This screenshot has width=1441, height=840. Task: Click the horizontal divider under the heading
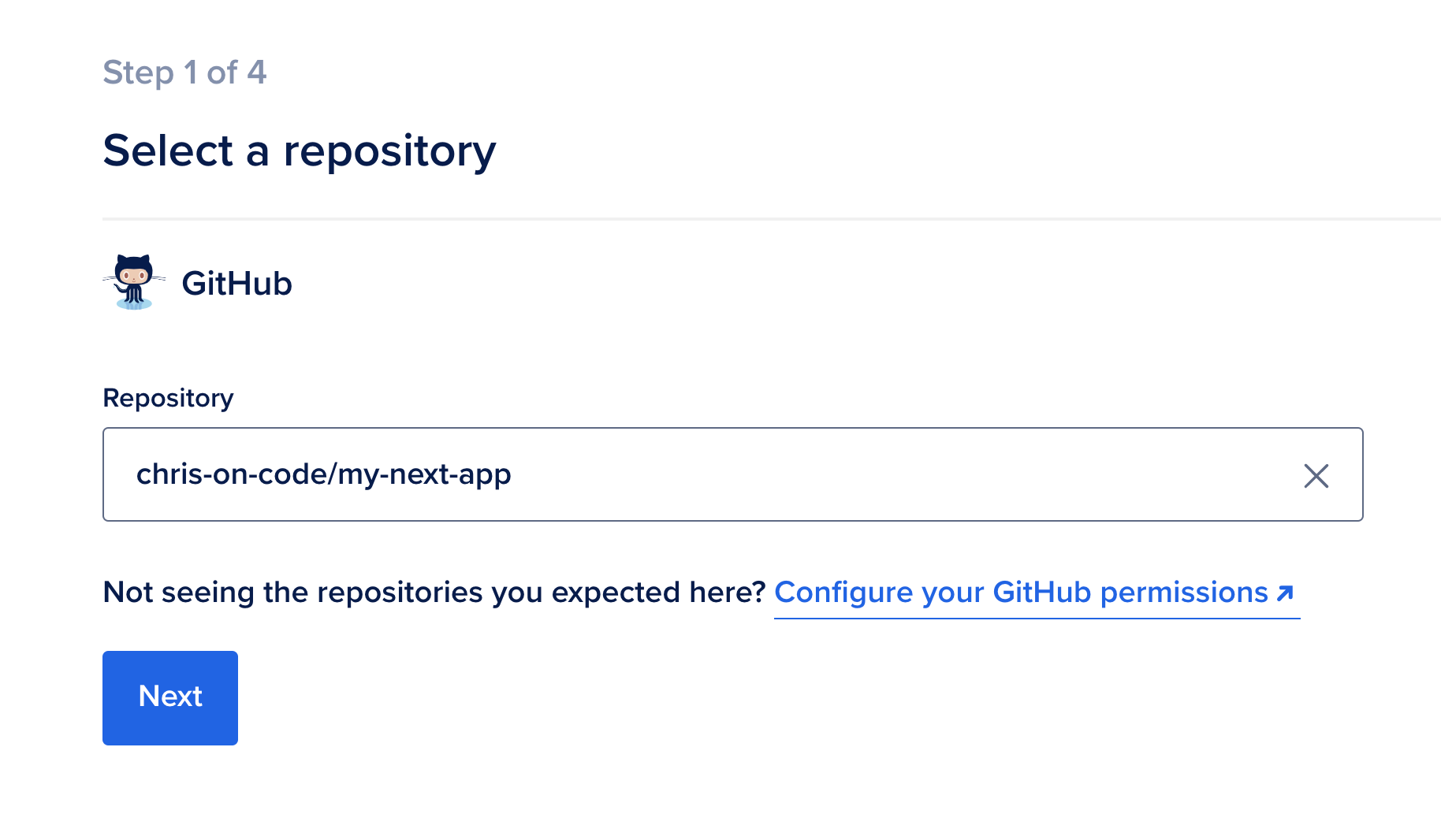click(x=772, y=218)
